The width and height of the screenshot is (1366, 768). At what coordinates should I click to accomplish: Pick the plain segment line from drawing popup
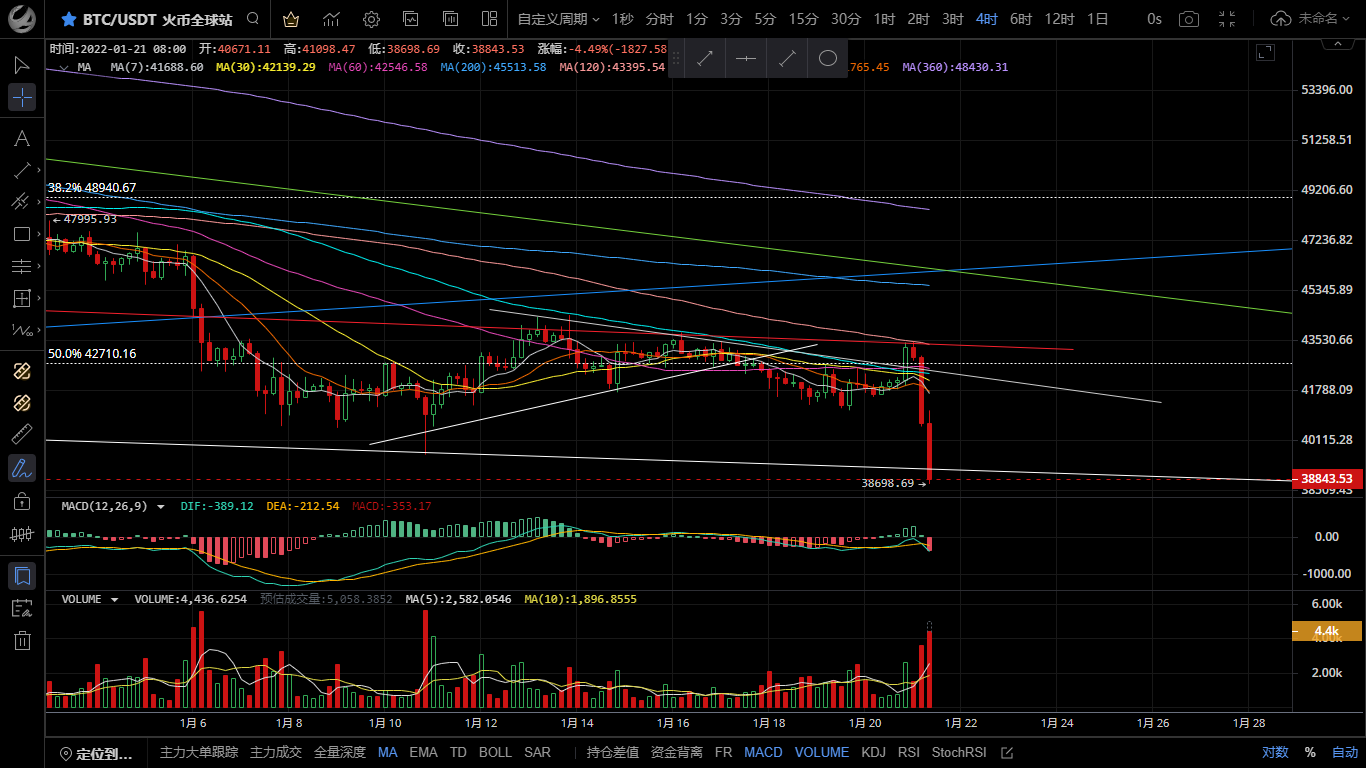coord(787,59)
